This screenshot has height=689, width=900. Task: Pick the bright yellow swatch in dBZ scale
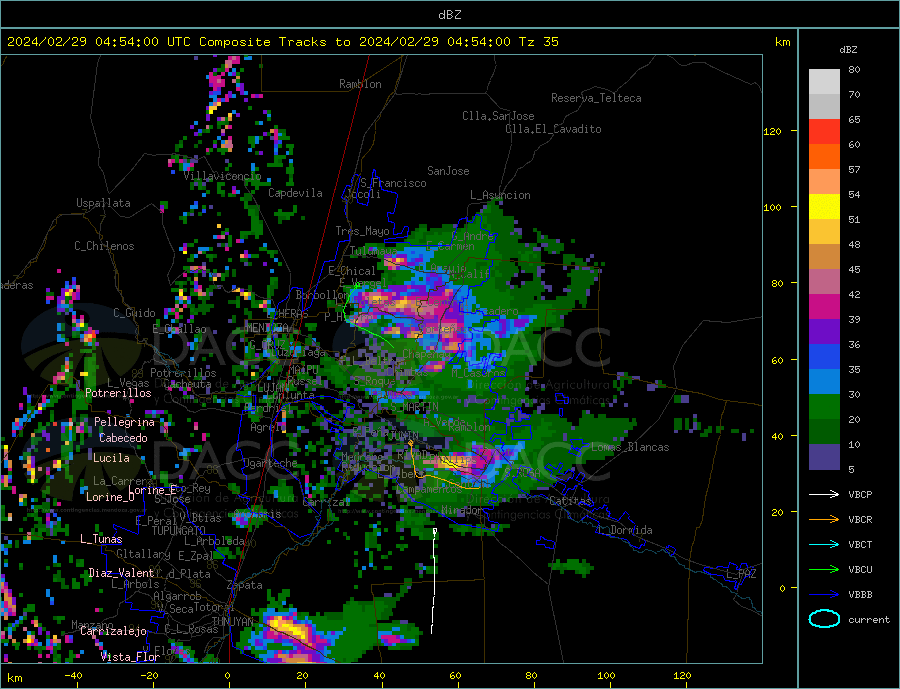tap(824, 207)
